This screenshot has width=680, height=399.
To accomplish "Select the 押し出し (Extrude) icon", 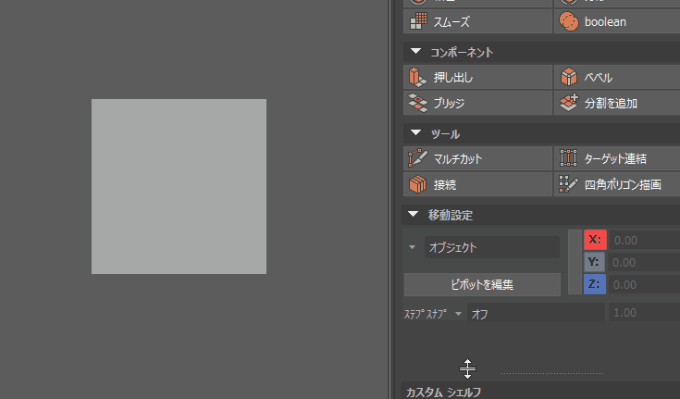I will coord(418,77).
